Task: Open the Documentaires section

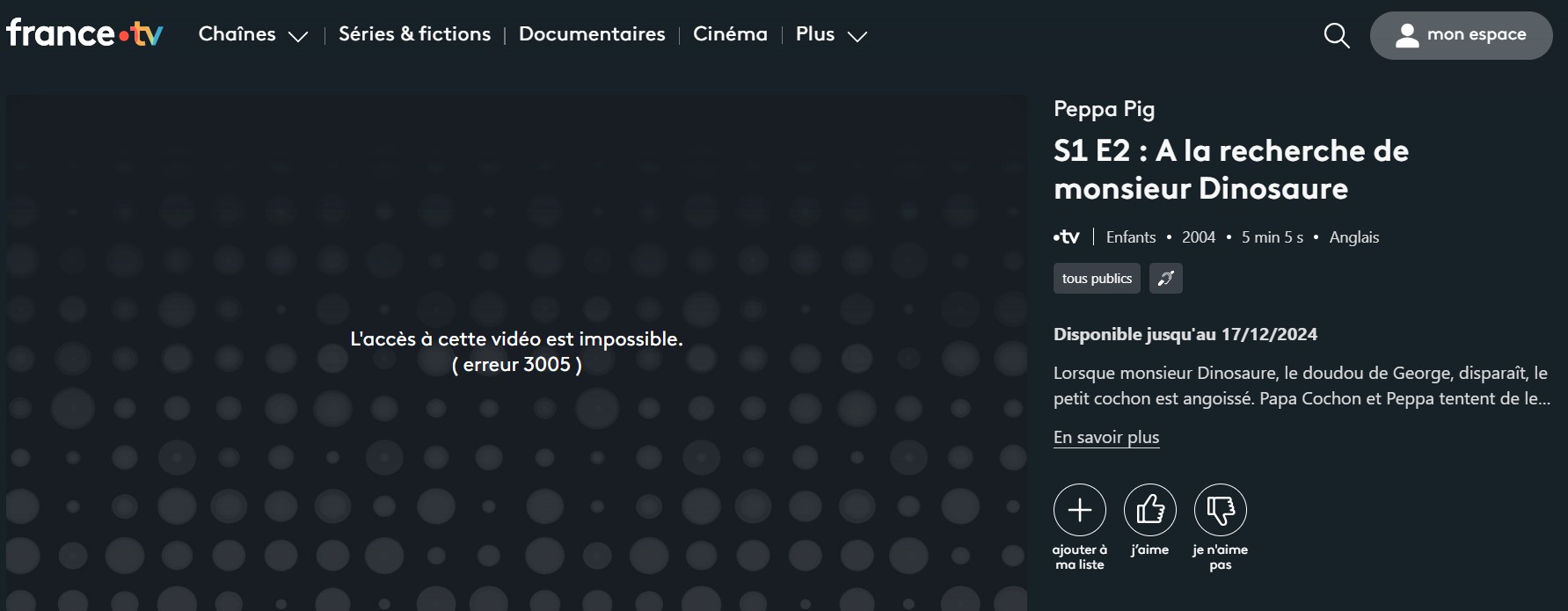Action: coord(592,34)
